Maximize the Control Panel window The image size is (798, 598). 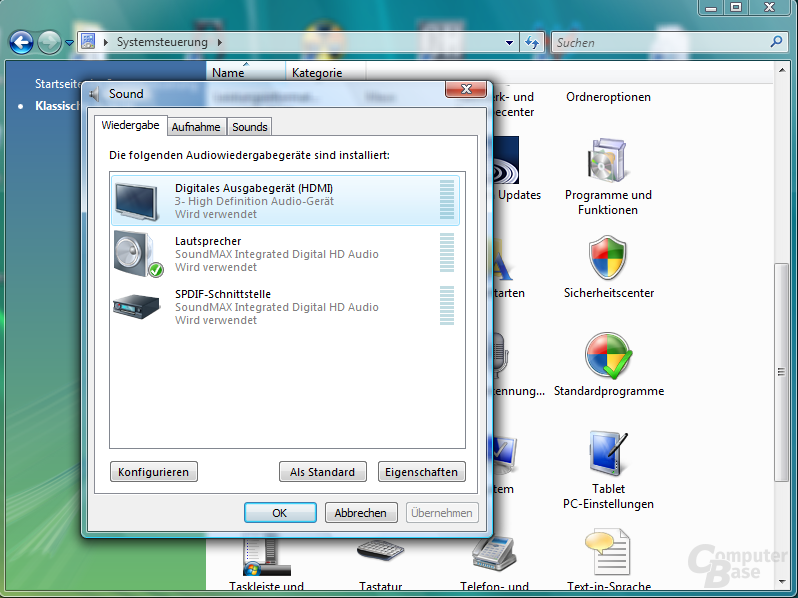736,7
